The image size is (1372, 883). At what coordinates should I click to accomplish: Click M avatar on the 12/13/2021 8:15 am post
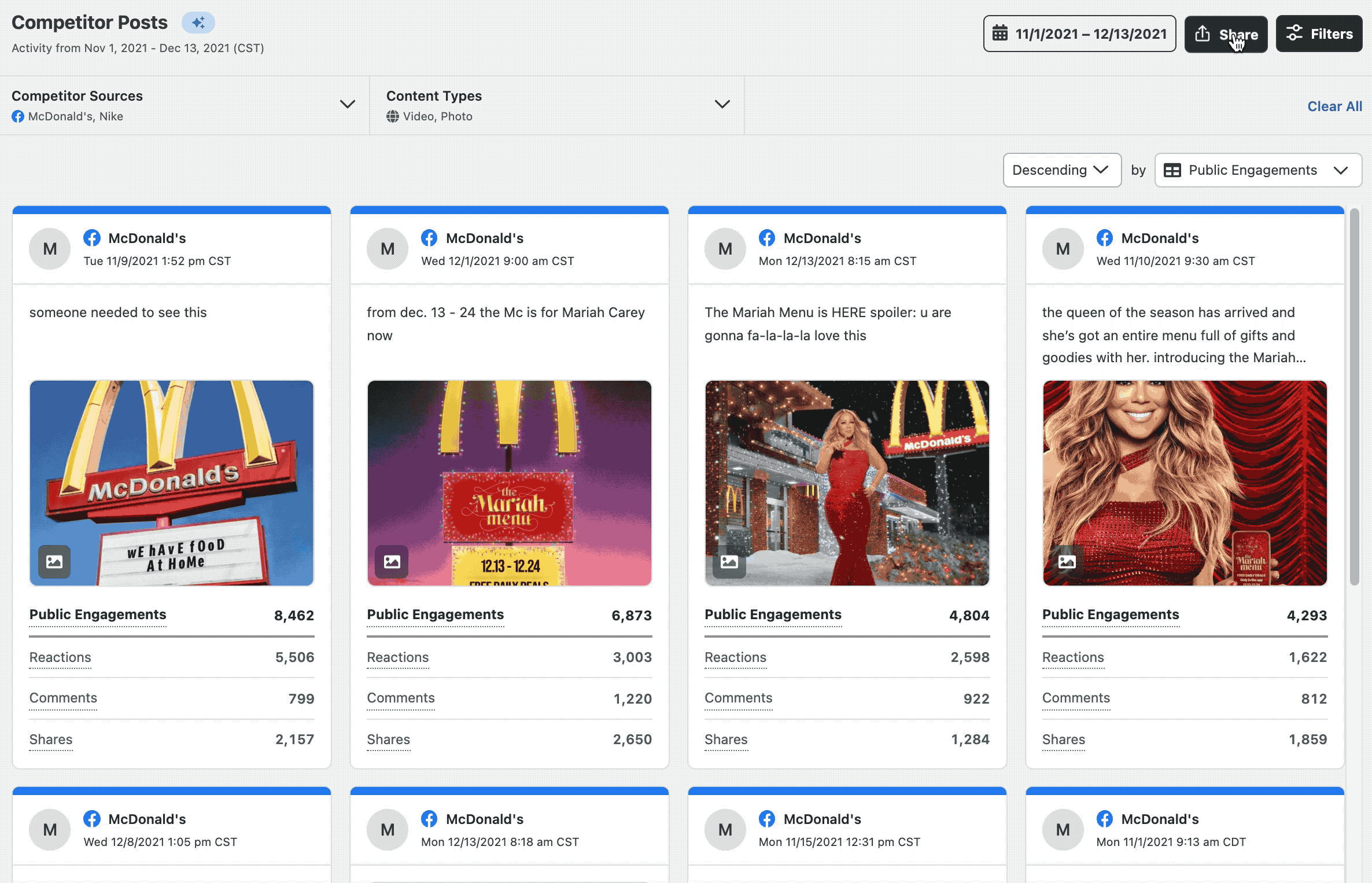tap(725, 249)
